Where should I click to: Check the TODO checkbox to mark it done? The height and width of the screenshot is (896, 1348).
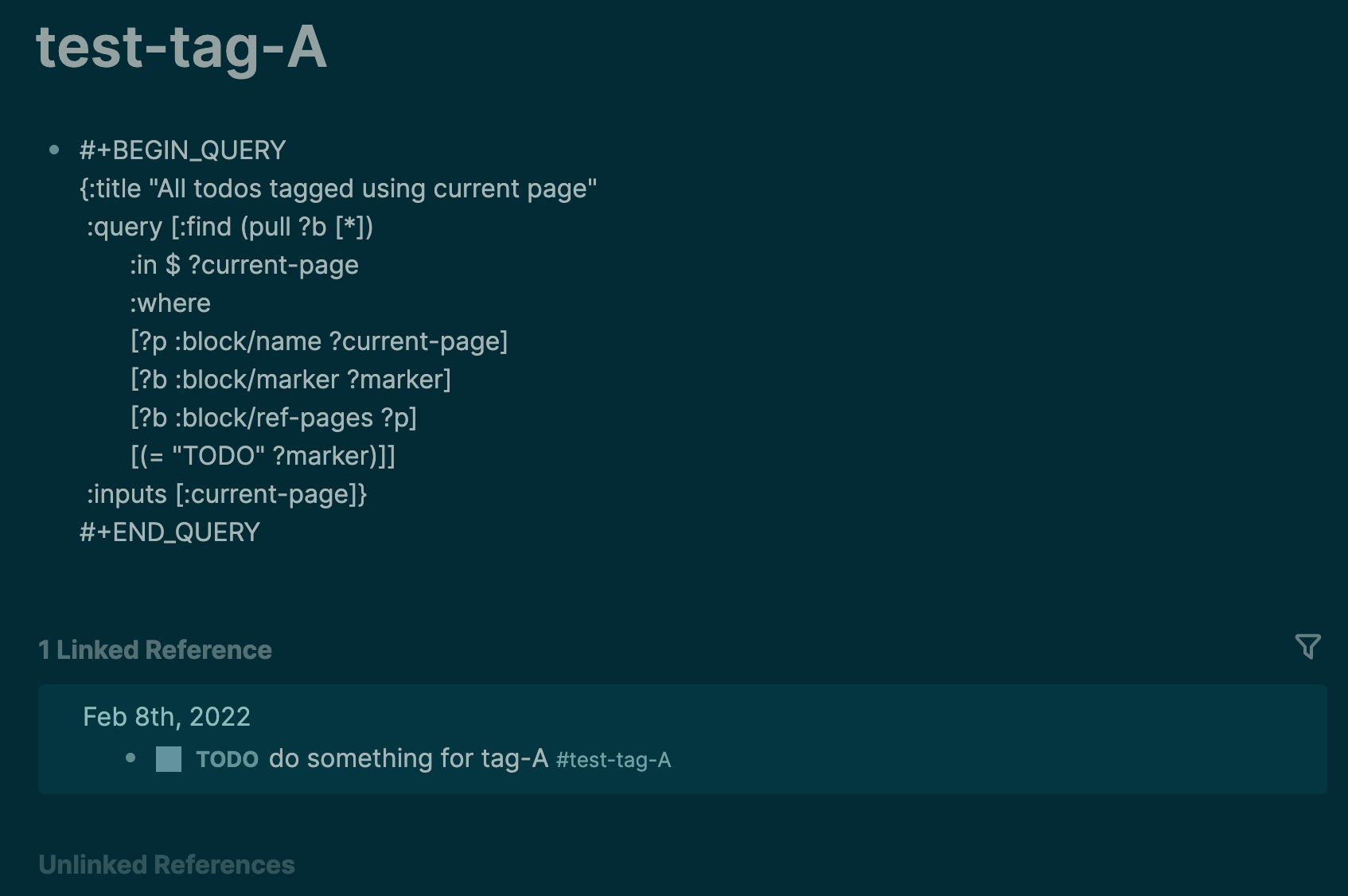coord(167,758)
